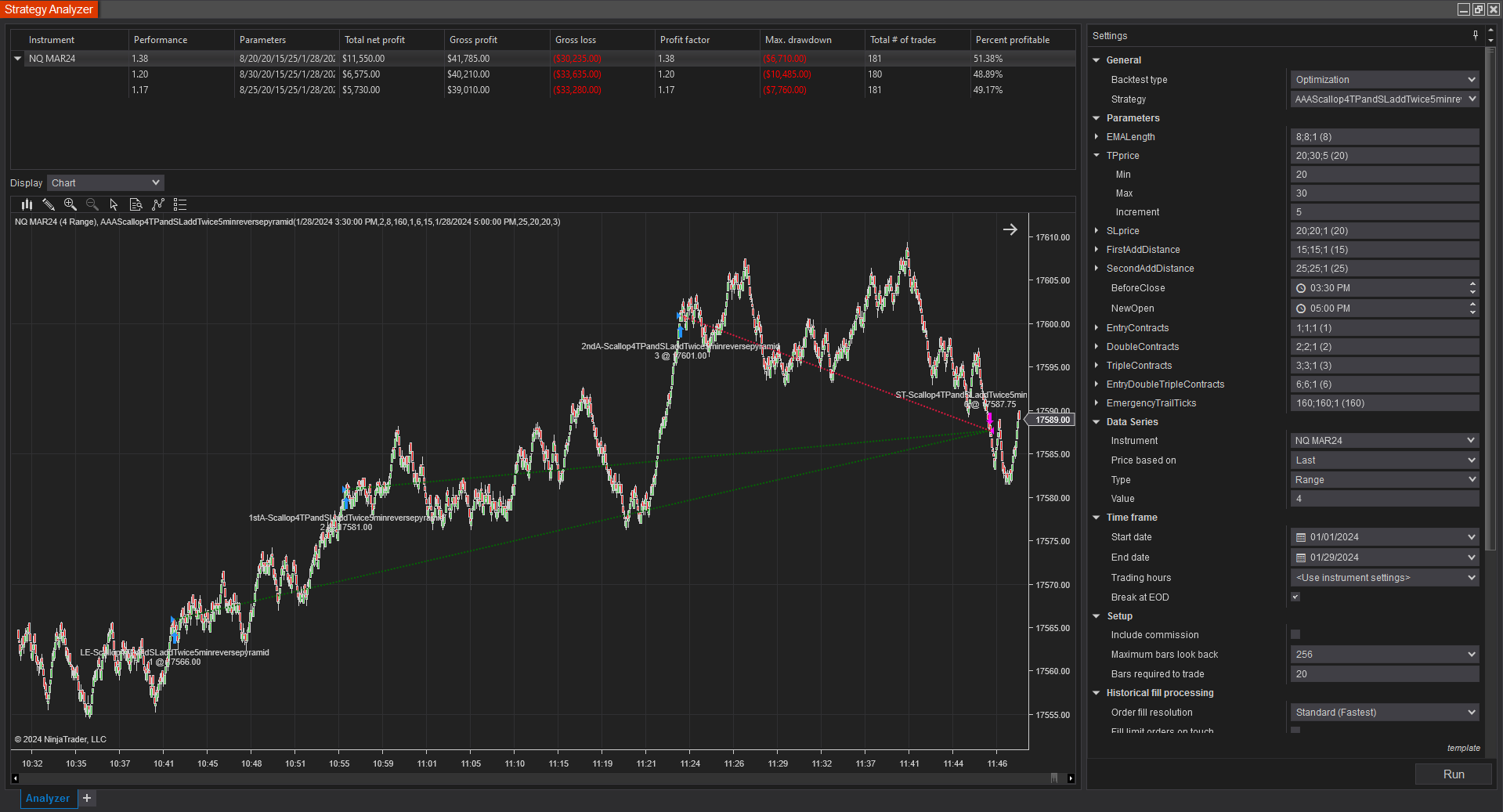Switch to the Analyzer tab

(x=48, y=798)
